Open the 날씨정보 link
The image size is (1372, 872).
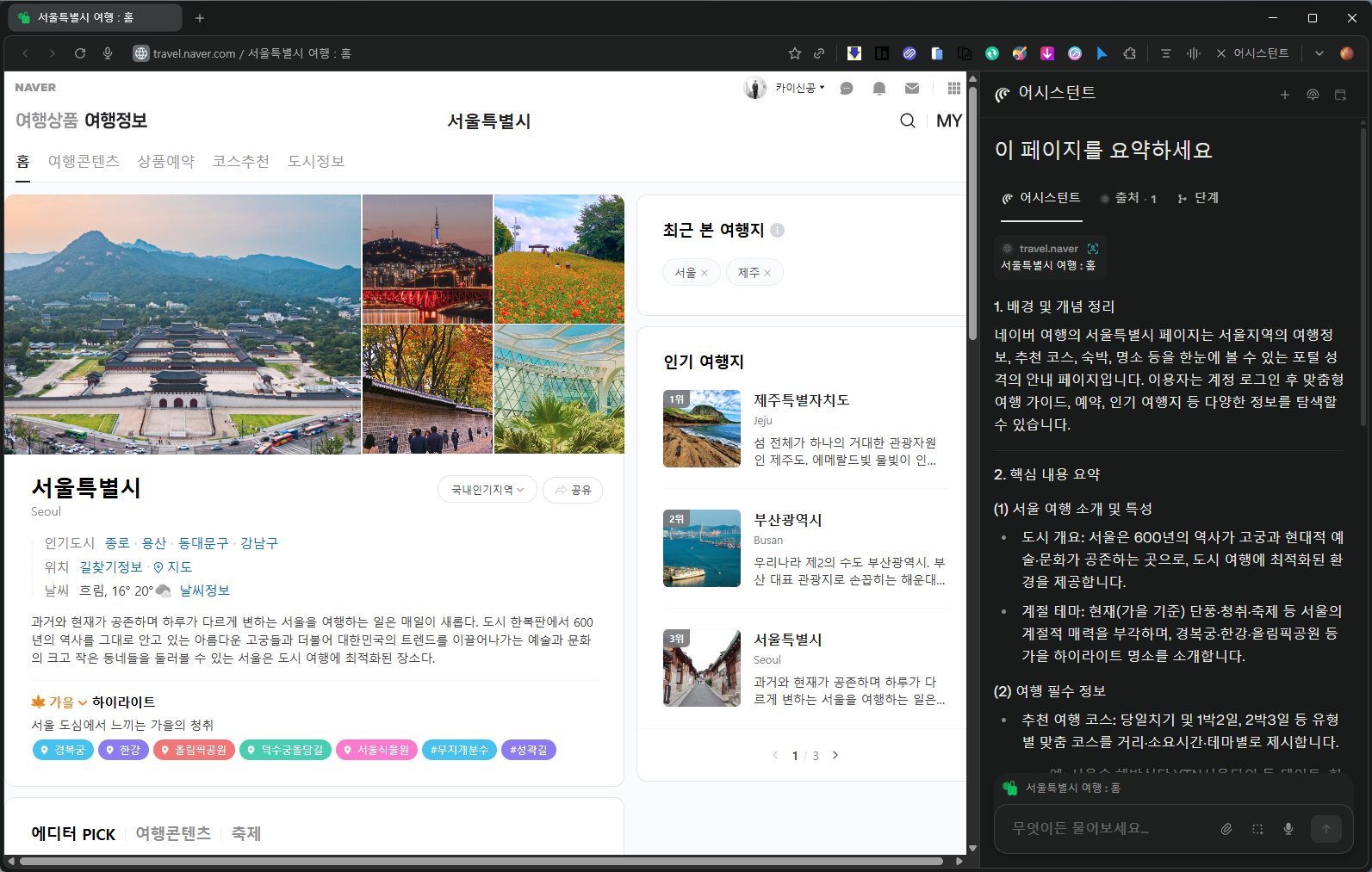[x=205, y=591]
